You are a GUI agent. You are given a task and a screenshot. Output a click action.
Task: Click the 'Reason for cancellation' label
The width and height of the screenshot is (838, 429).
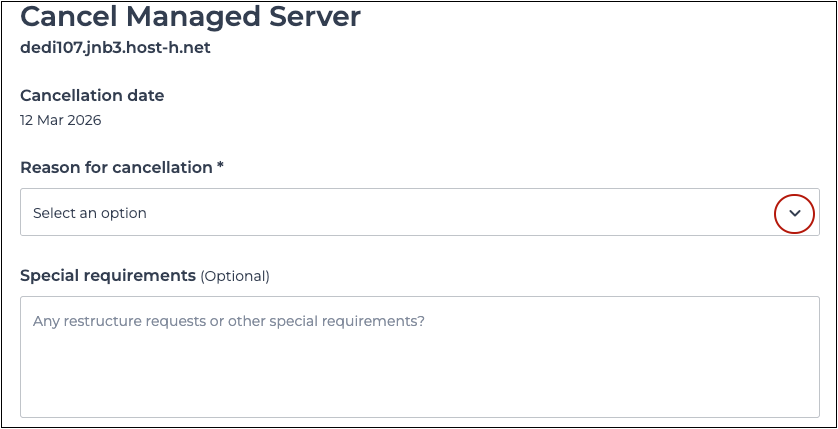pos(116,167)
